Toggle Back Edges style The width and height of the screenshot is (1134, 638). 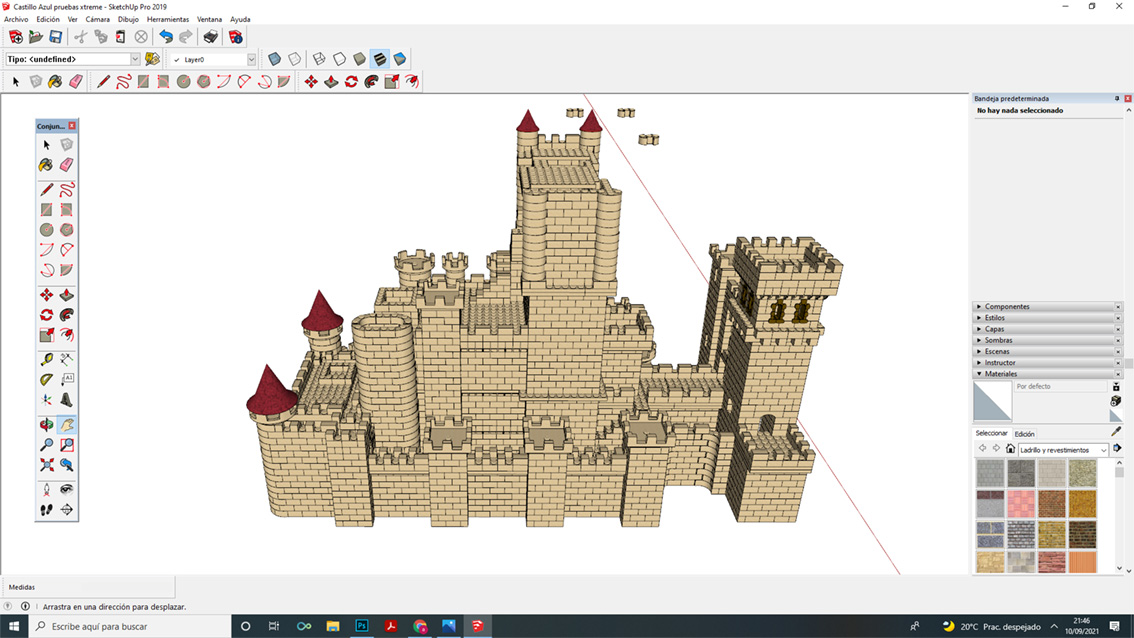click(x=294, y=59)
